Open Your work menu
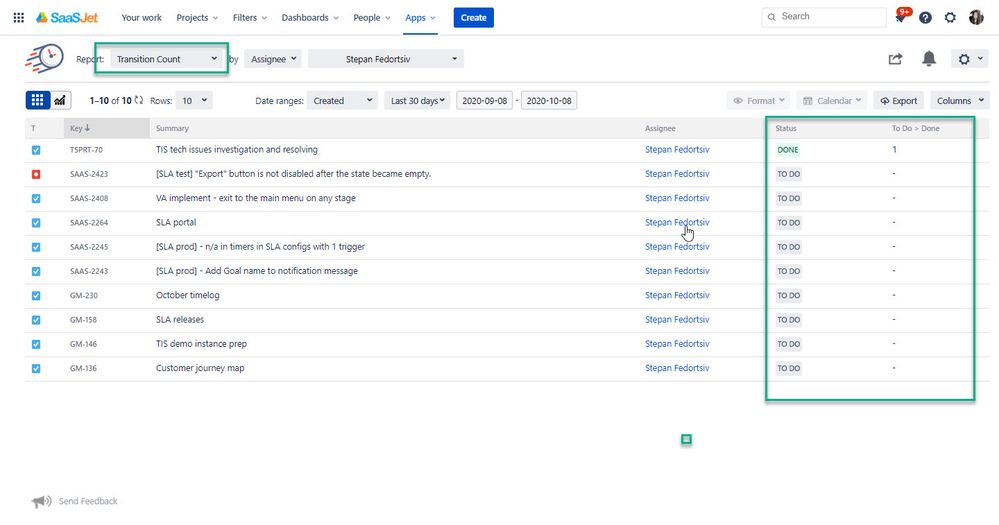The image size is (999, 525). tap(141, 17)
